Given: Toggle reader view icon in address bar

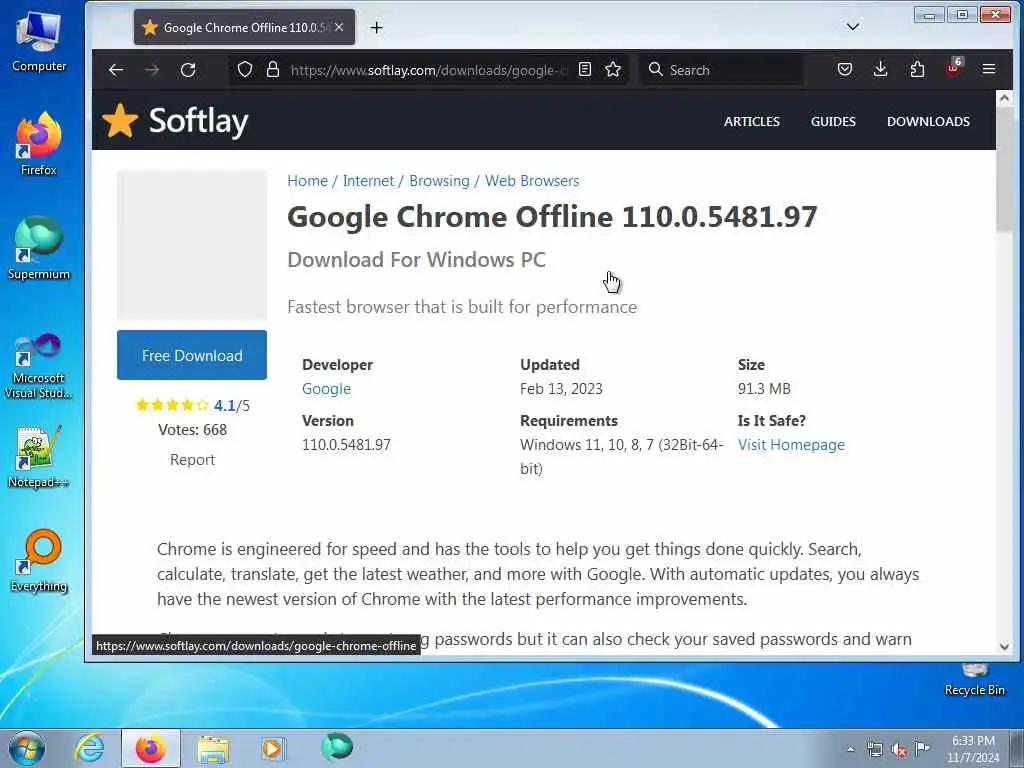Looking at the screenshot, I should click(x=585, y=69).
